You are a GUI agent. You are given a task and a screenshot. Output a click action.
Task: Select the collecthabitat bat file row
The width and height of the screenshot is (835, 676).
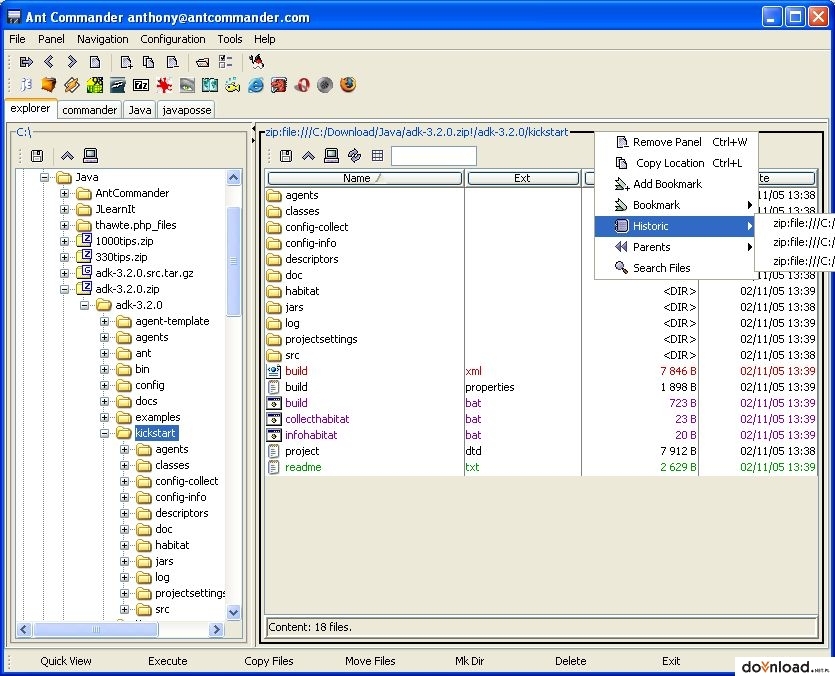click(x=541, y=419)
